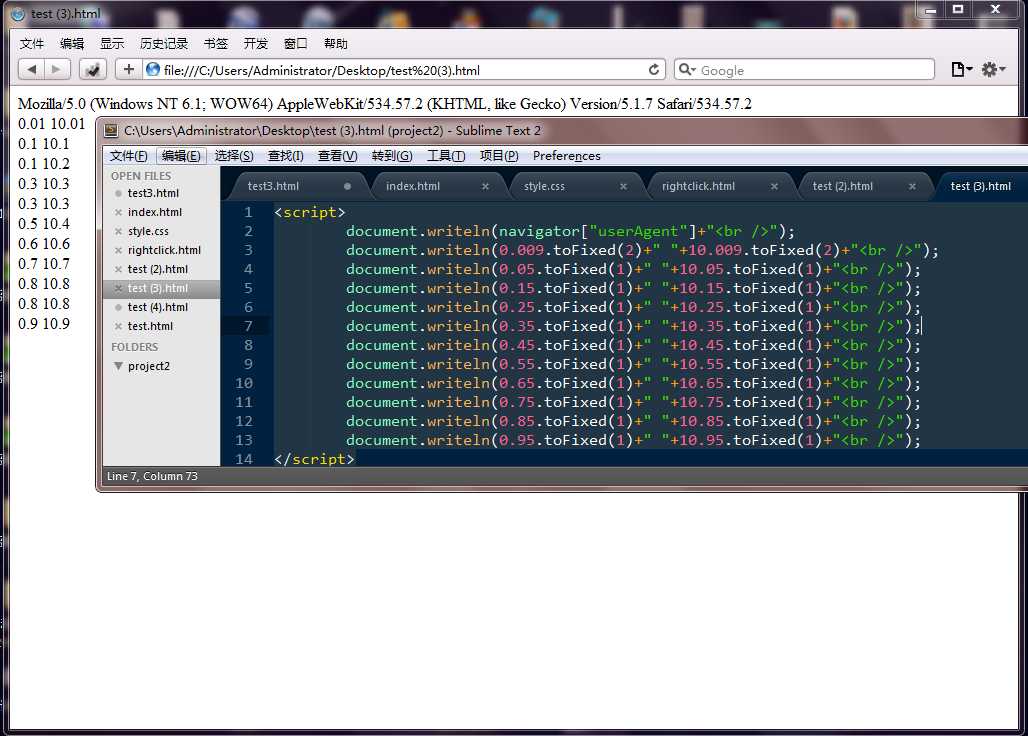This screenshot has height=736, width=1028.
Task: Open test (2).html in sidebar
Action: [x=158, y=269]
